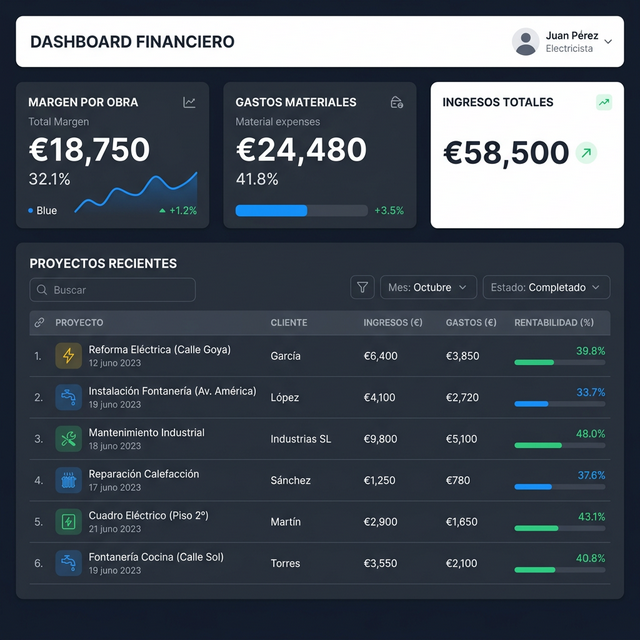The image size is (640, 640).
Task: Sort by GASTOS (€) column header
Action: click(471, 322)
